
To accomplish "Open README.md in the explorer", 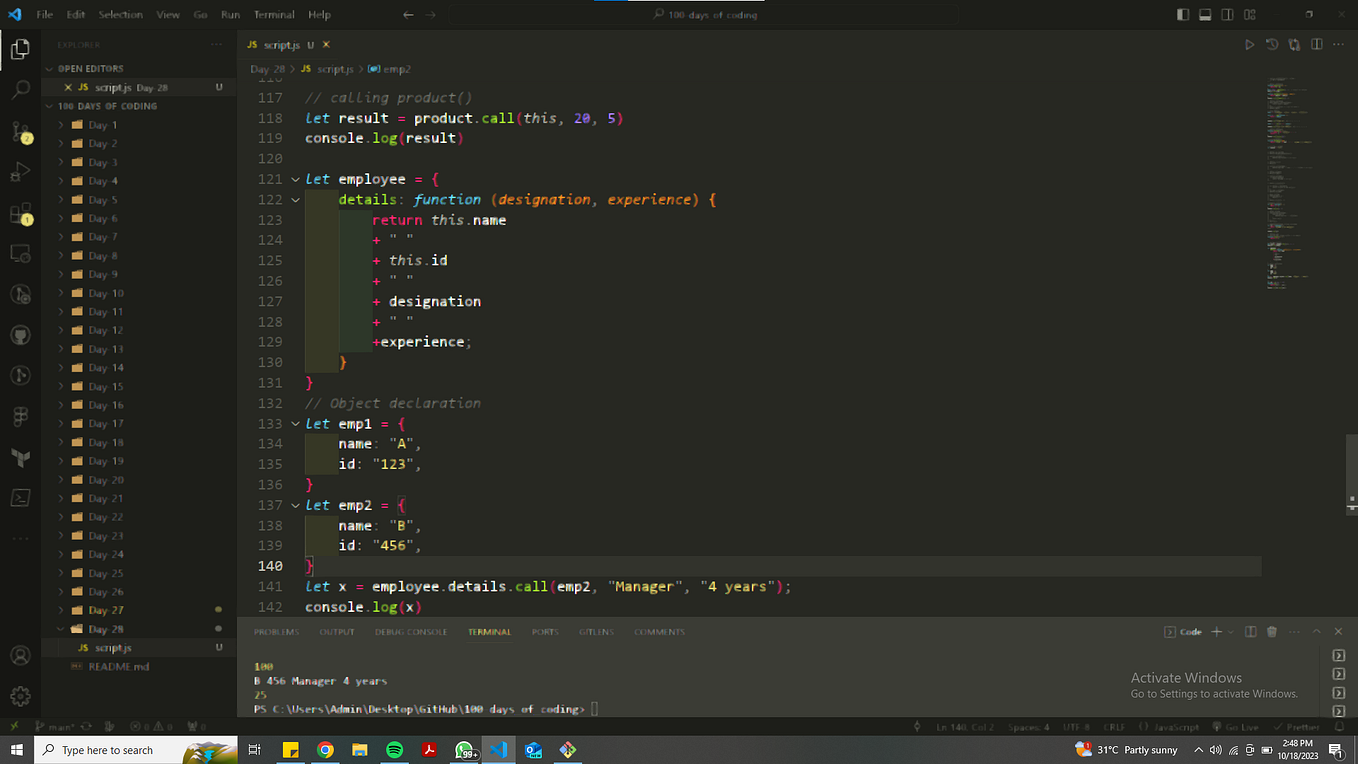I will click(x=118, y=667).
